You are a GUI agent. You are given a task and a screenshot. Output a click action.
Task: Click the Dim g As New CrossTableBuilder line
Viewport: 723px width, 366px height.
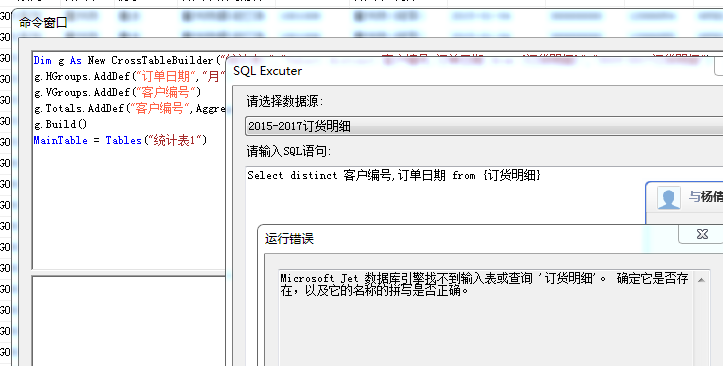coord(130,60)
